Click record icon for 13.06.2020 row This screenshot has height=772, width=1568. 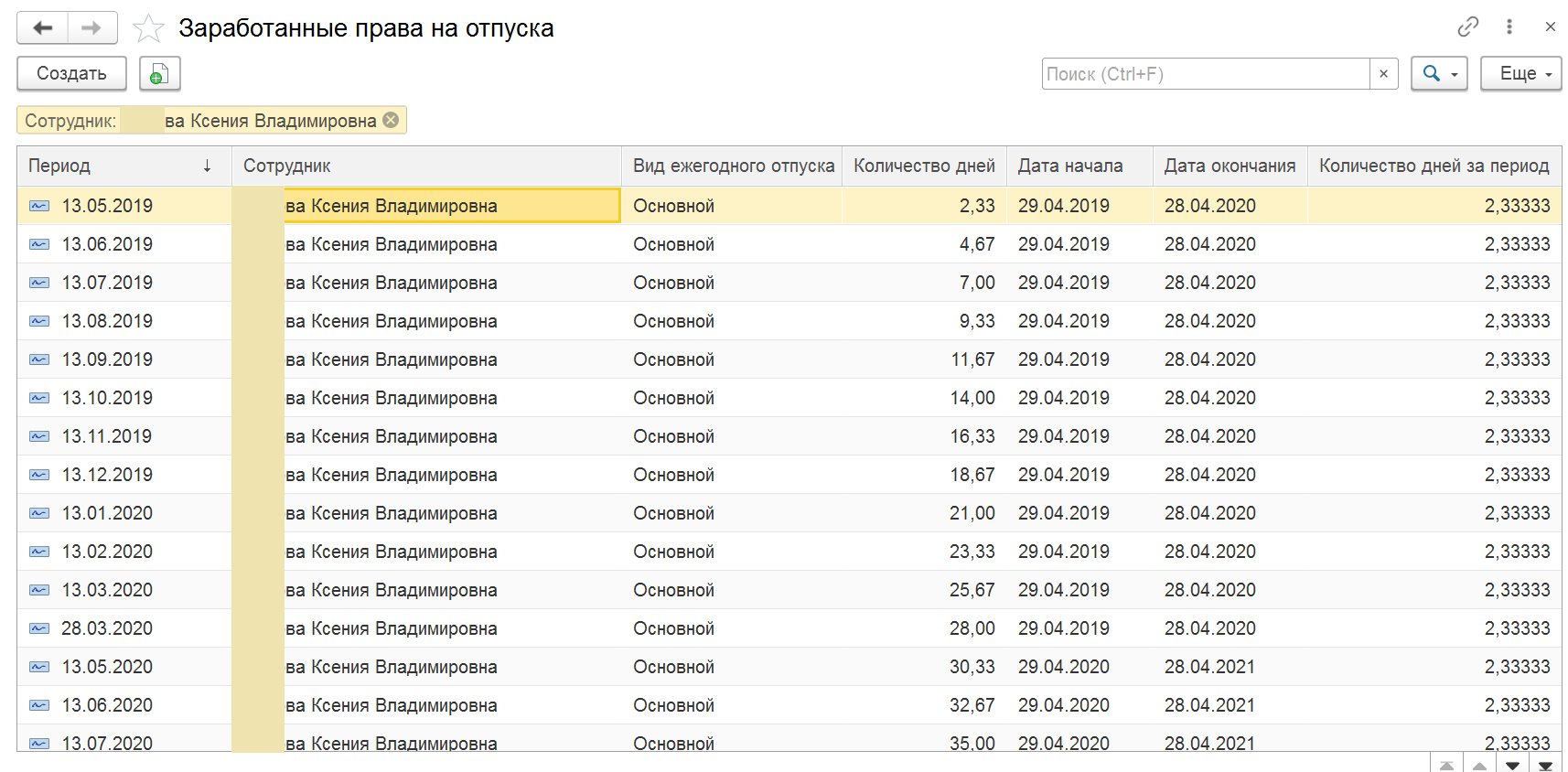pos(39,705)
